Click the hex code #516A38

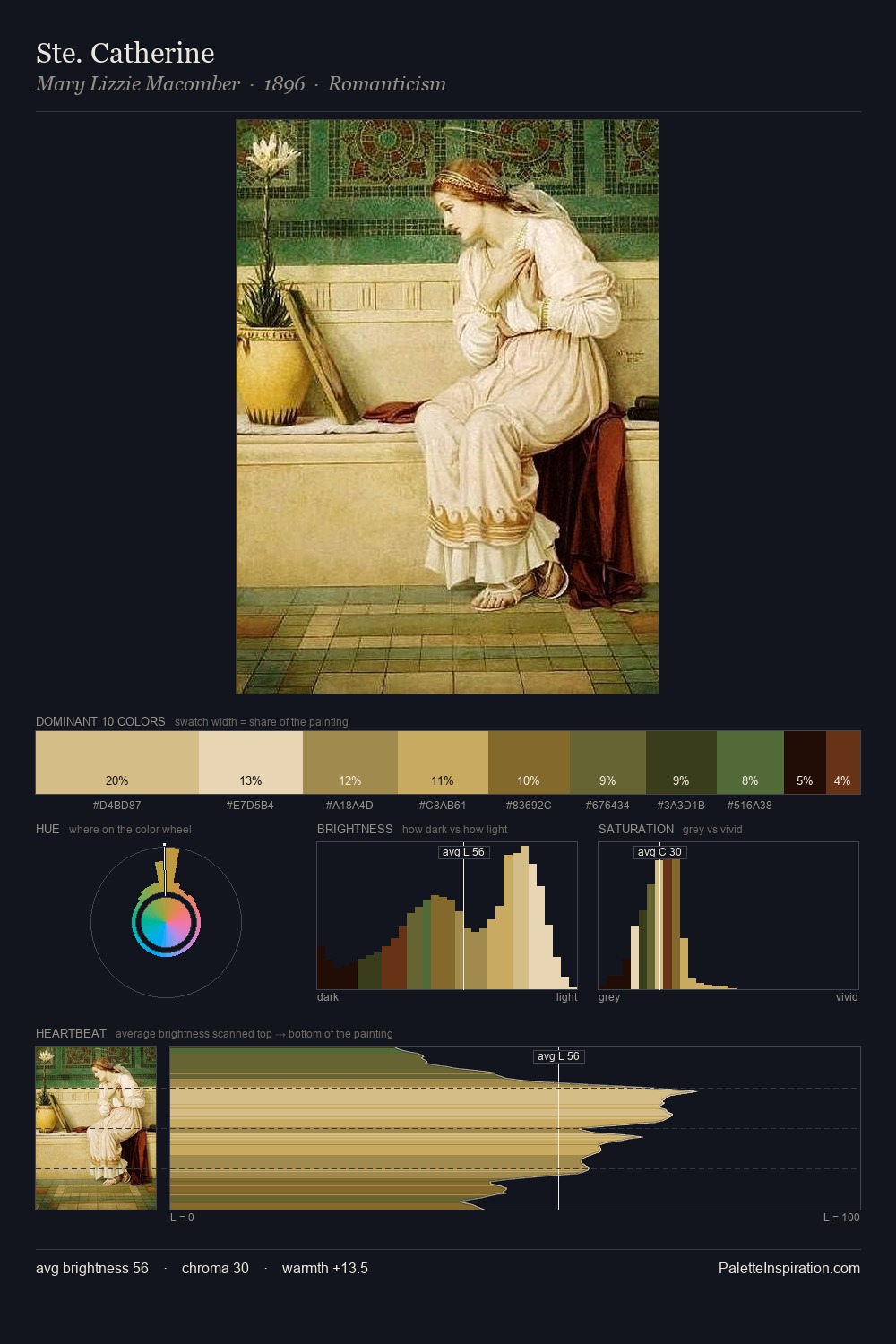(x=749, y=805)
